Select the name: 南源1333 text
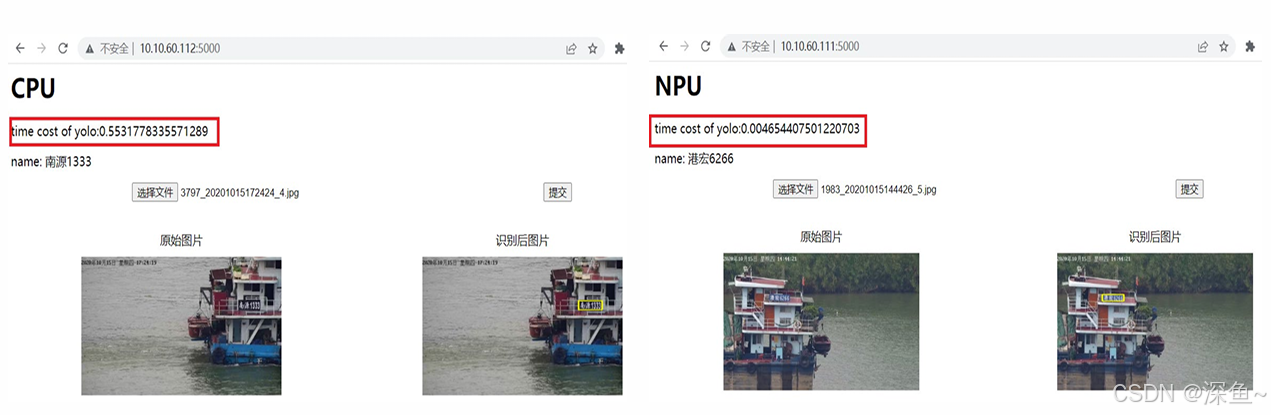Image resolution: width=1271 pixels, height=415 pixels. (51, 161)
